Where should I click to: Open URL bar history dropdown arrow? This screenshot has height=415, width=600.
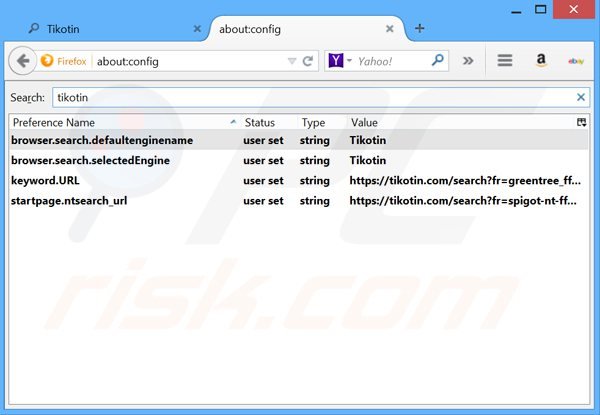point(292,61)
